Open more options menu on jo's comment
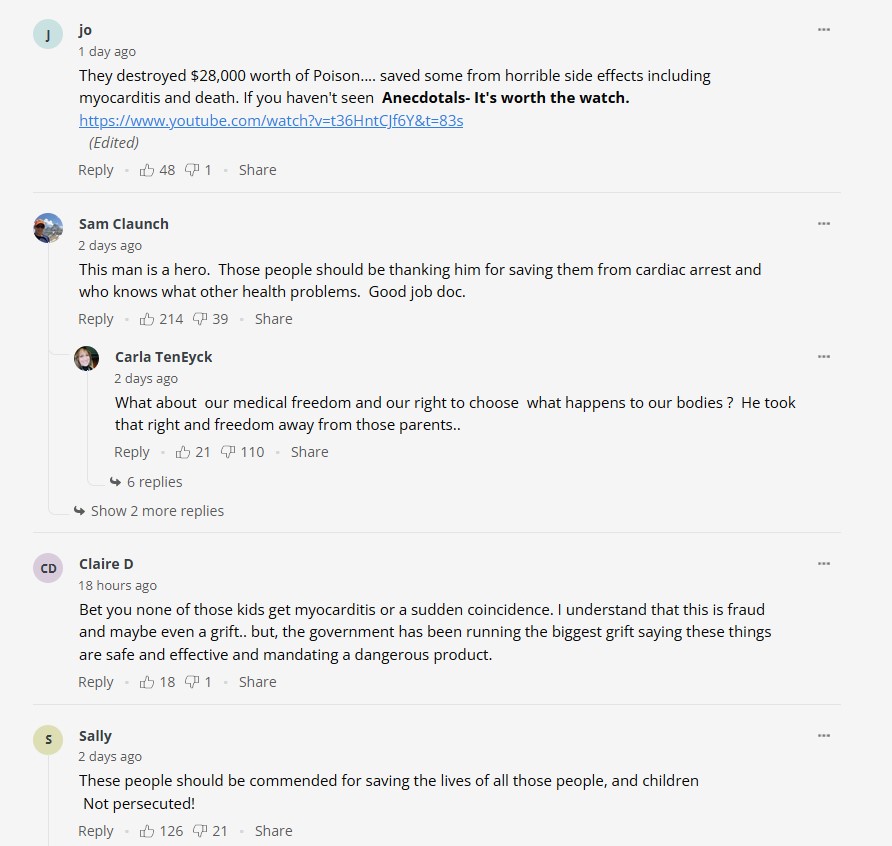The width and height of the screenshot is (892, 846). coord(824,30)
